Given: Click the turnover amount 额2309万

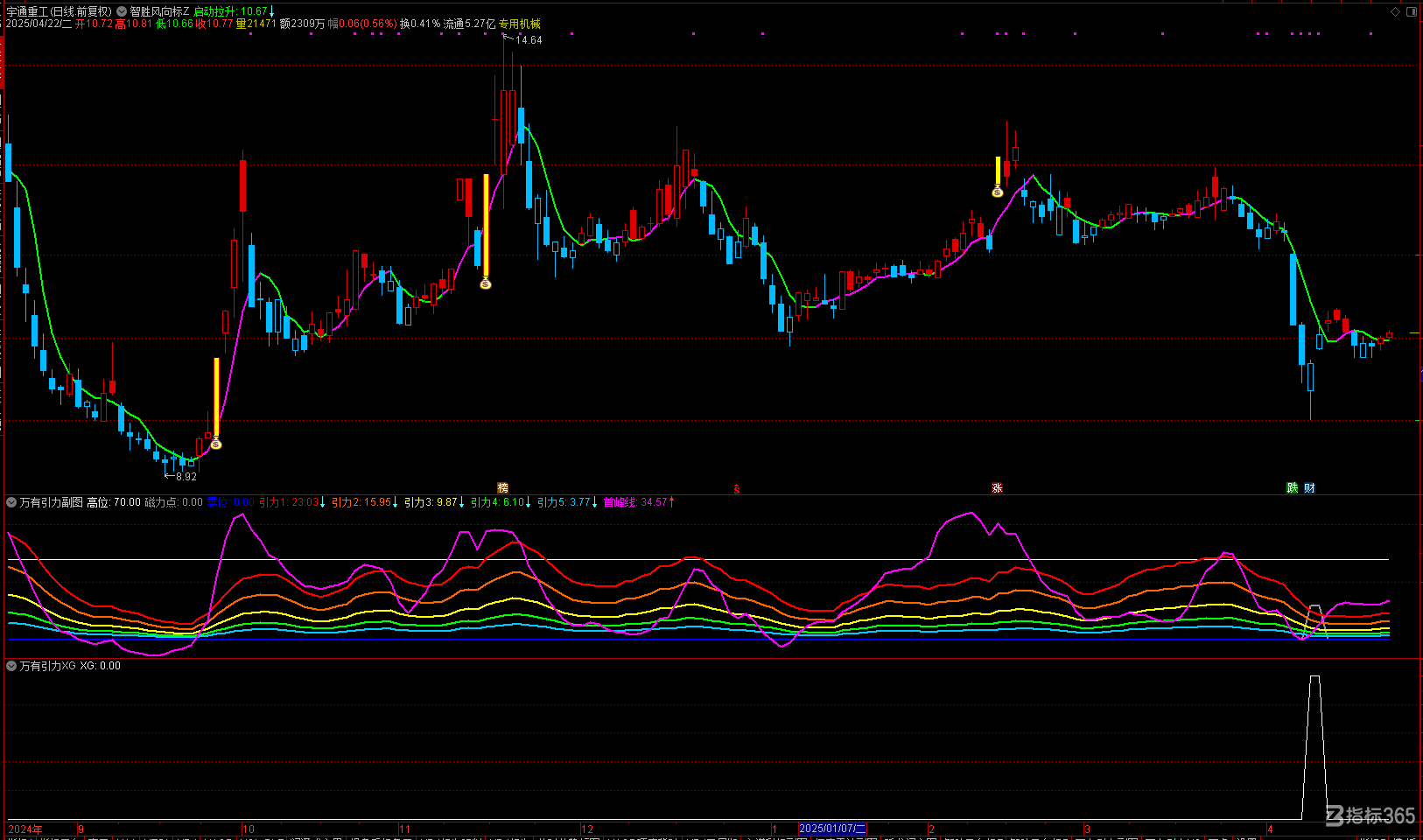Looking at the screenshot, I should coord(302,24).
